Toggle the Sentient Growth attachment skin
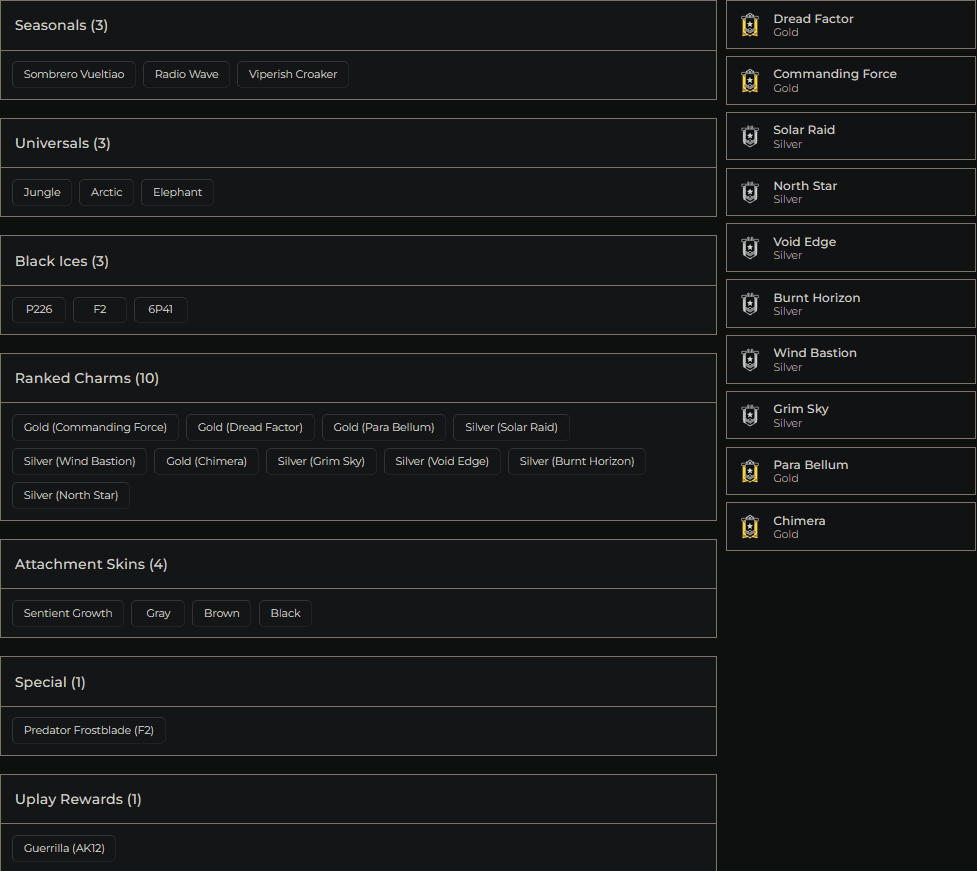The width and height of the screenshot is (977, 871). tap(67, 613)
